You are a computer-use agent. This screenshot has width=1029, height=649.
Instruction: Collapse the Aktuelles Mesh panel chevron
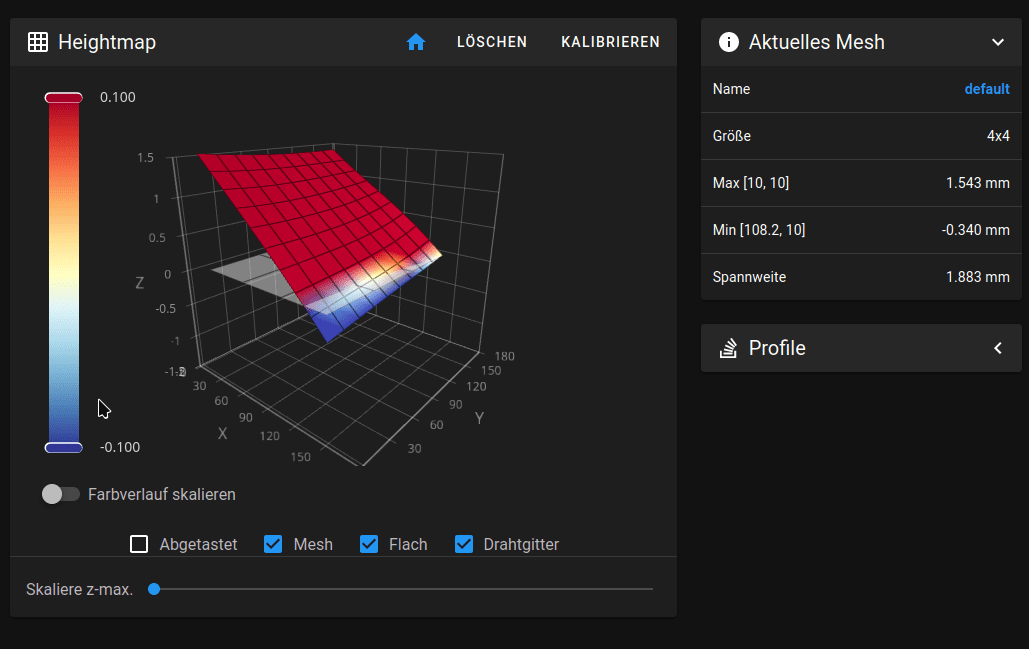(998, 42)
